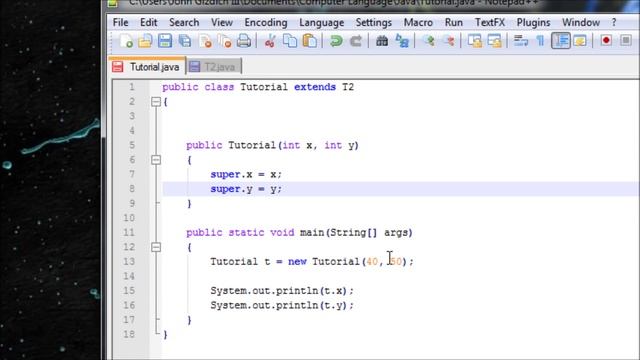
Task: Open the Plugins menu
Action: [x=533, y=22]
